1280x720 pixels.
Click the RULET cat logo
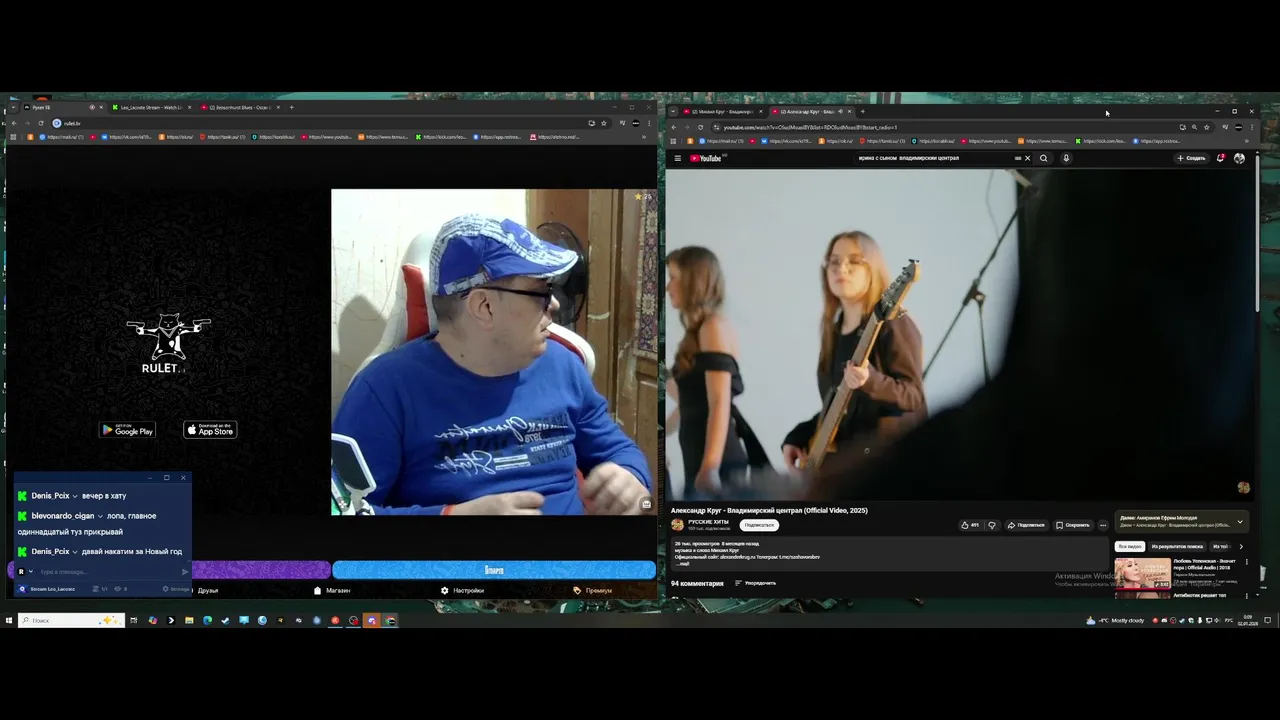point(168,343)
